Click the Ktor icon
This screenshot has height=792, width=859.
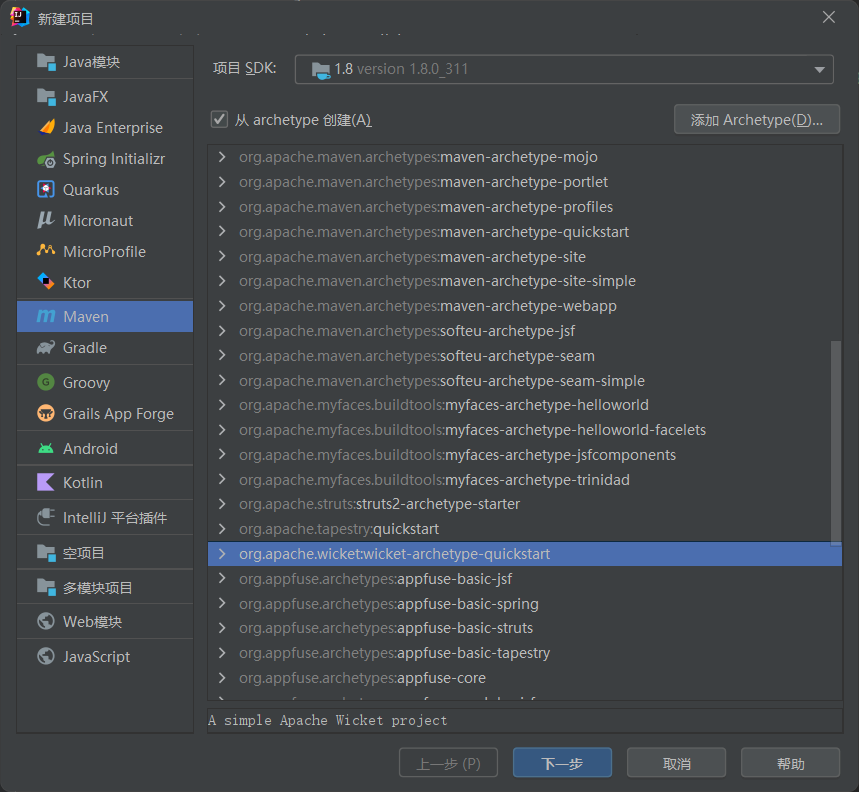click(46, 282)
